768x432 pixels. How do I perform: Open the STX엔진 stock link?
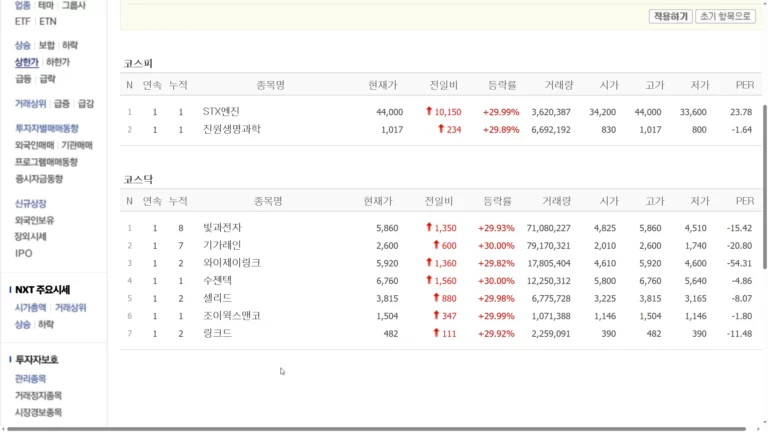(x=221, y=112)
